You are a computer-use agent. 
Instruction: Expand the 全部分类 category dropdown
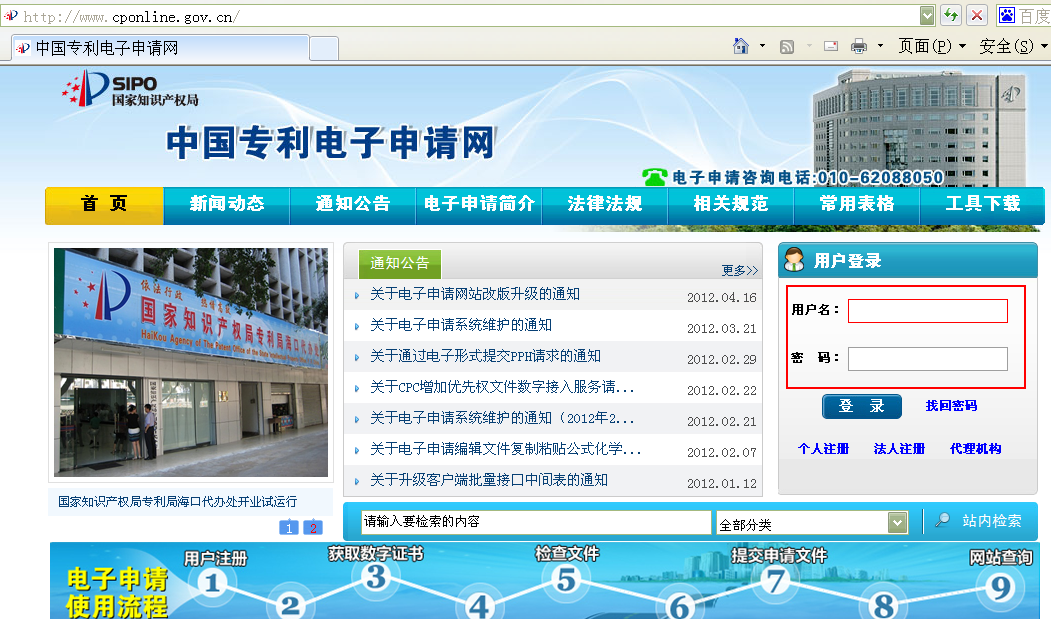click(x=897, y=523)
